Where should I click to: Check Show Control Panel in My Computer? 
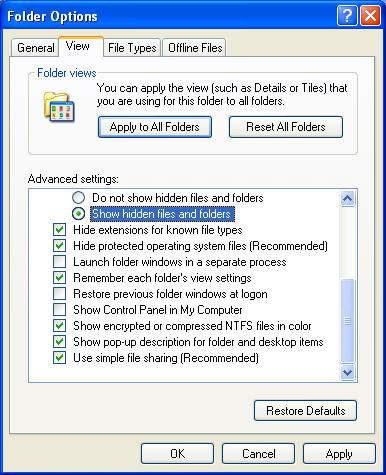(x=59, y=310)
